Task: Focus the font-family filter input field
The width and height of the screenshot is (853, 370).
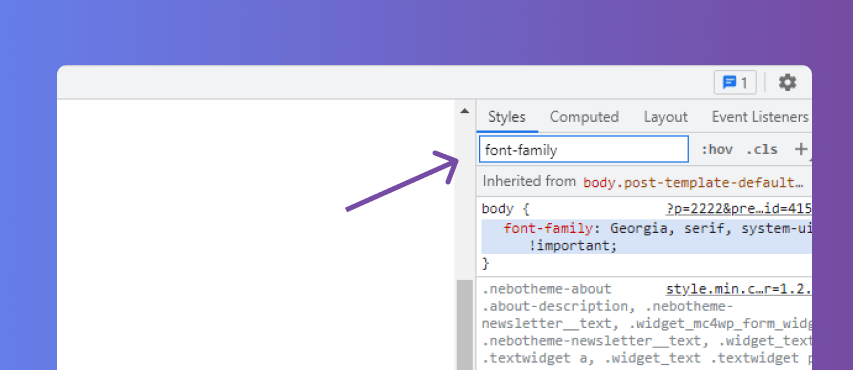Action: pyautogui.click(x=584, y=150)
